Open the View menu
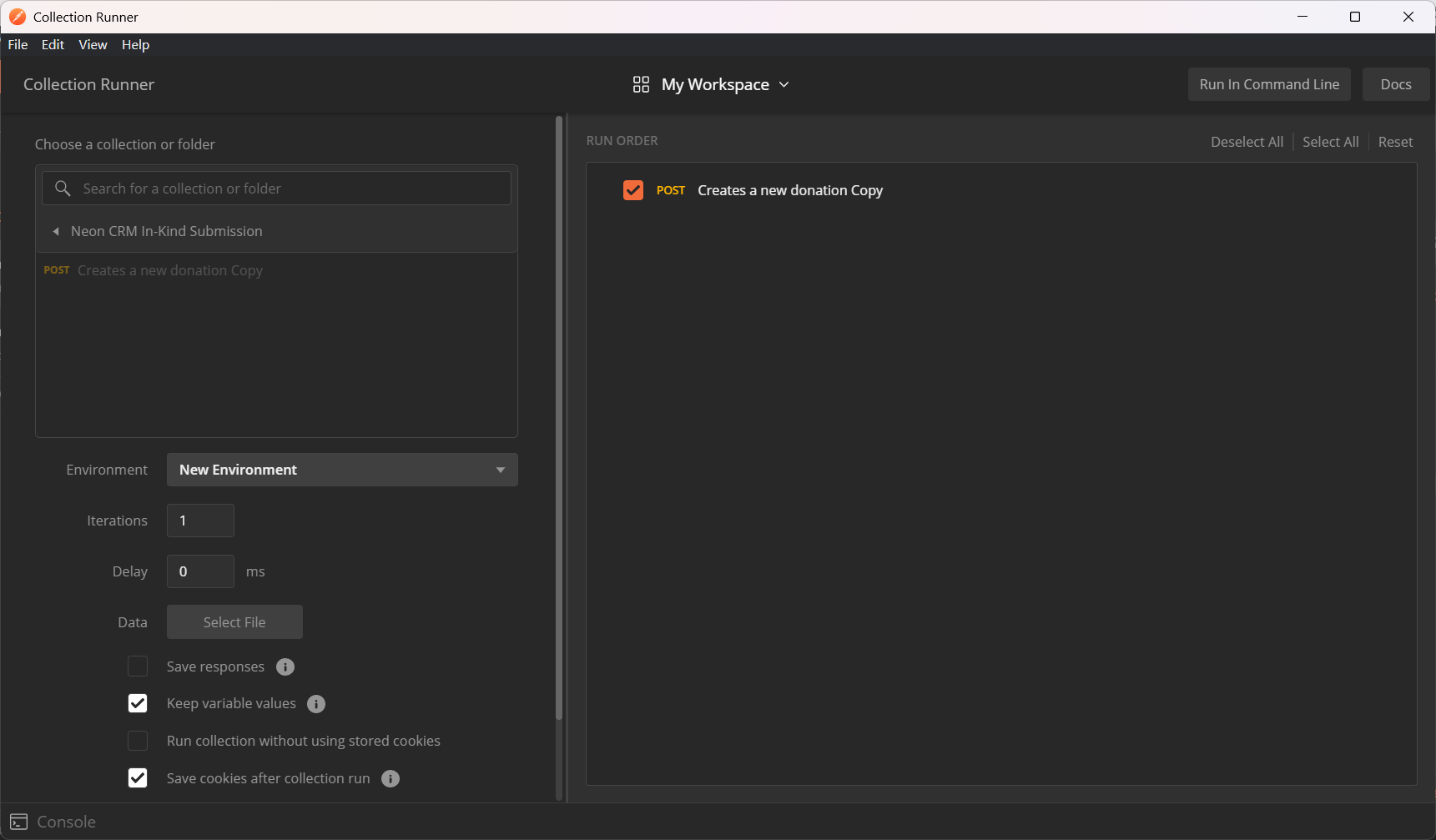1436x840 pixels. point(93,45)
